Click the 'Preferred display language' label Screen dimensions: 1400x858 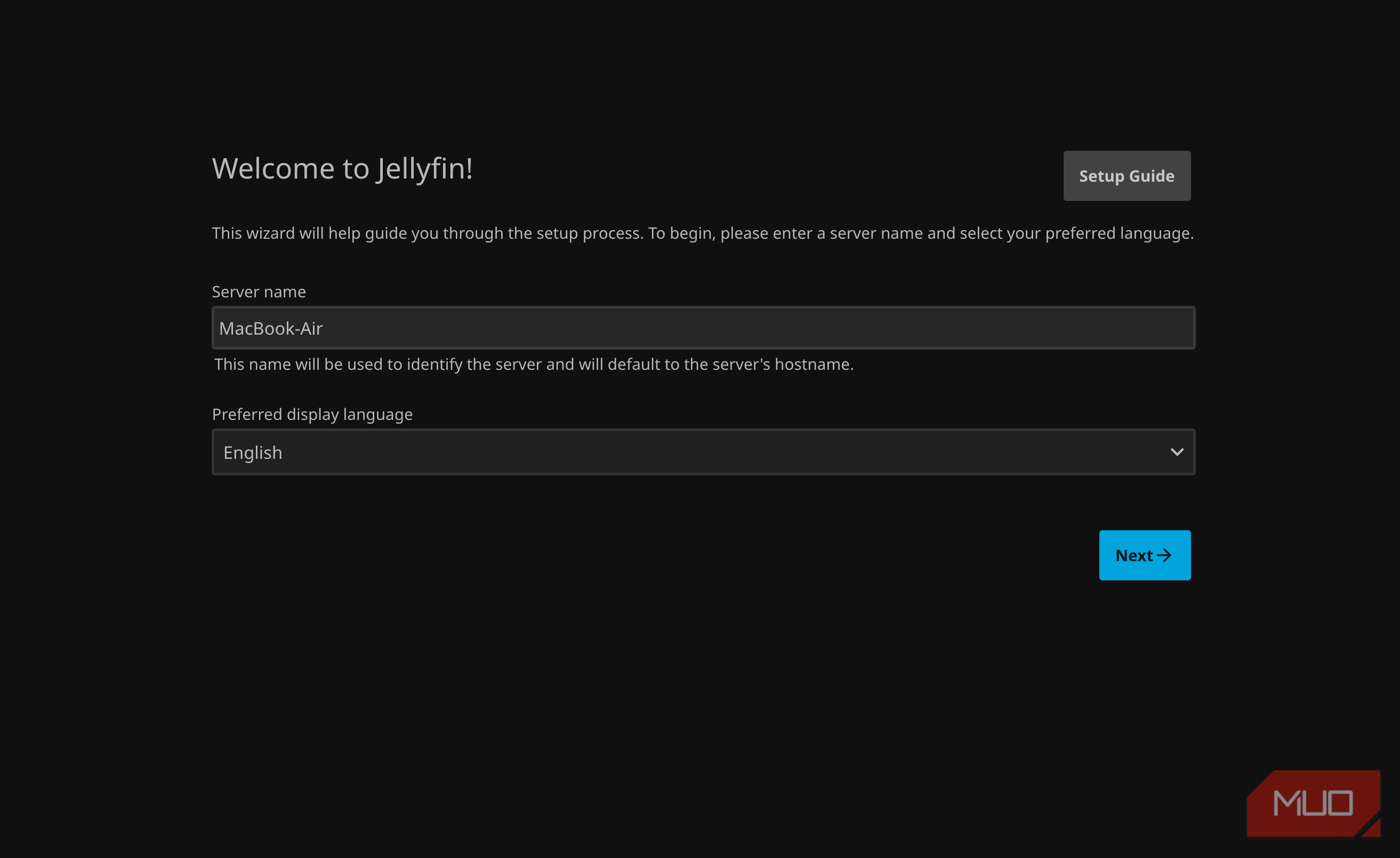coord(312,415)
